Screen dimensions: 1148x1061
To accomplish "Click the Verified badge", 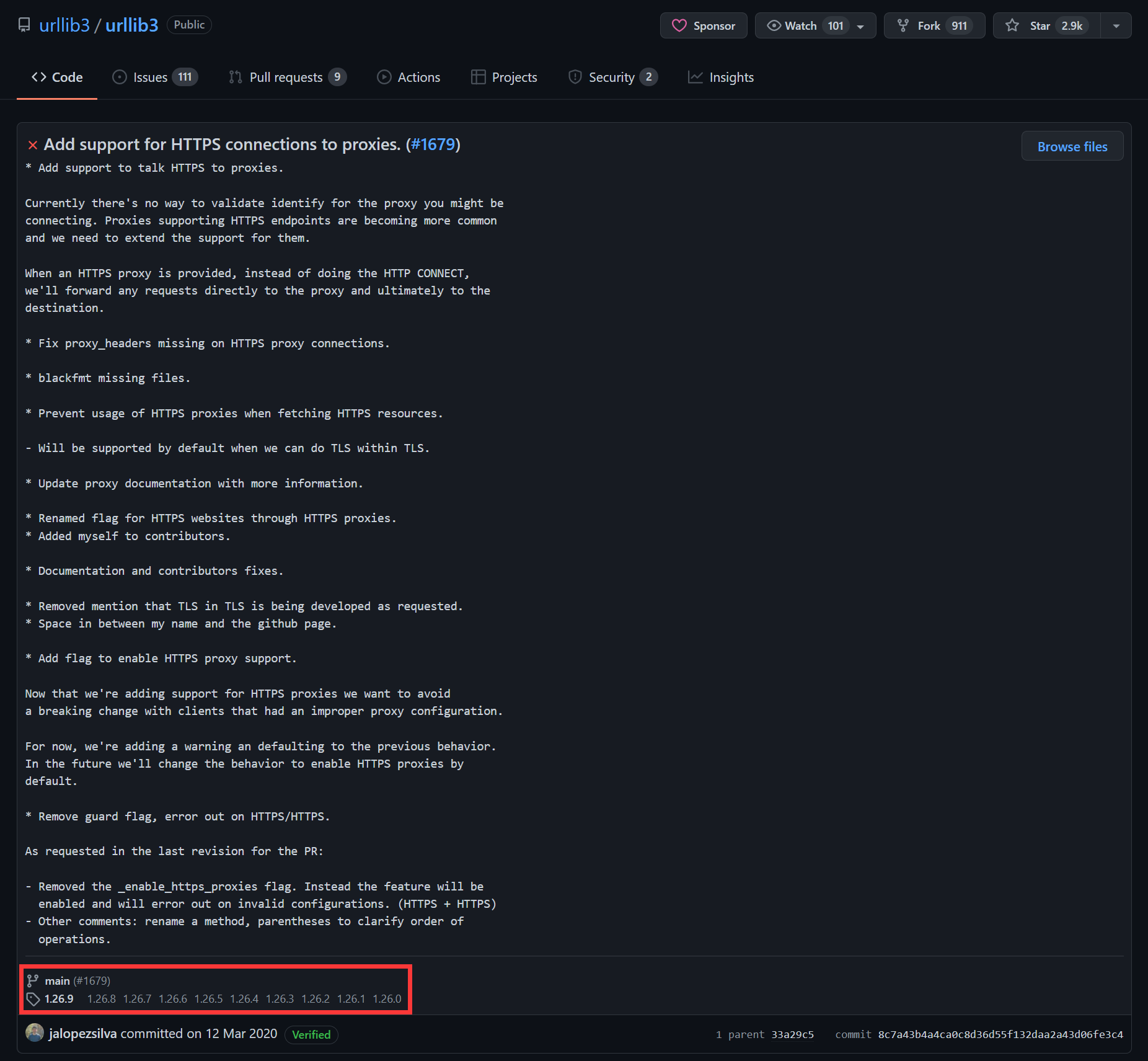I will point(311,1034).
